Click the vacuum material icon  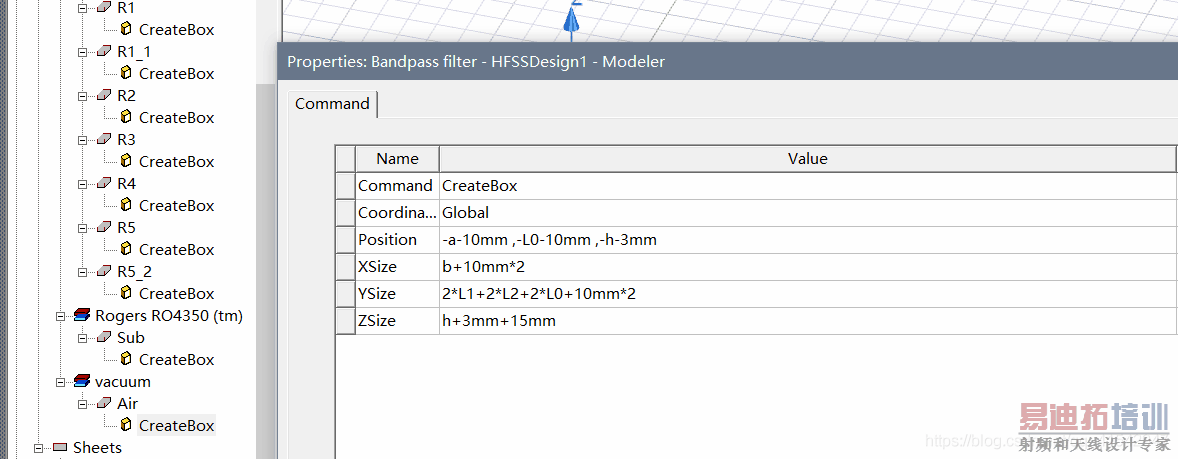pos(82,382)
